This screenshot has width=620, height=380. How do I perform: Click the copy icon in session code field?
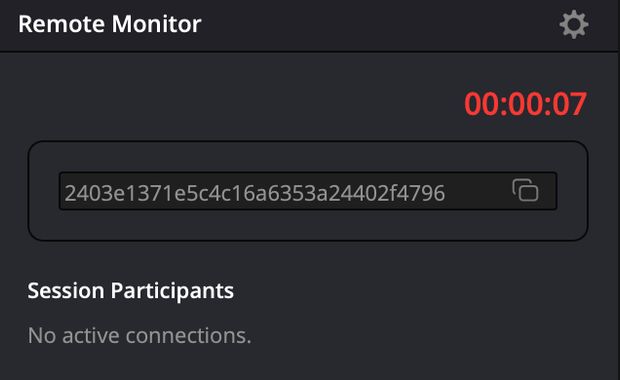(525, 190)
